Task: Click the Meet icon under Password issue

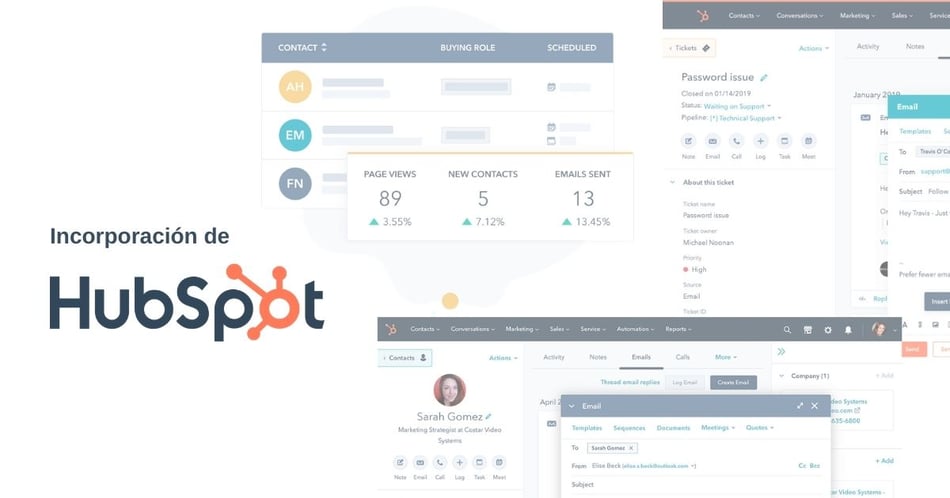Action: point(808,141)
